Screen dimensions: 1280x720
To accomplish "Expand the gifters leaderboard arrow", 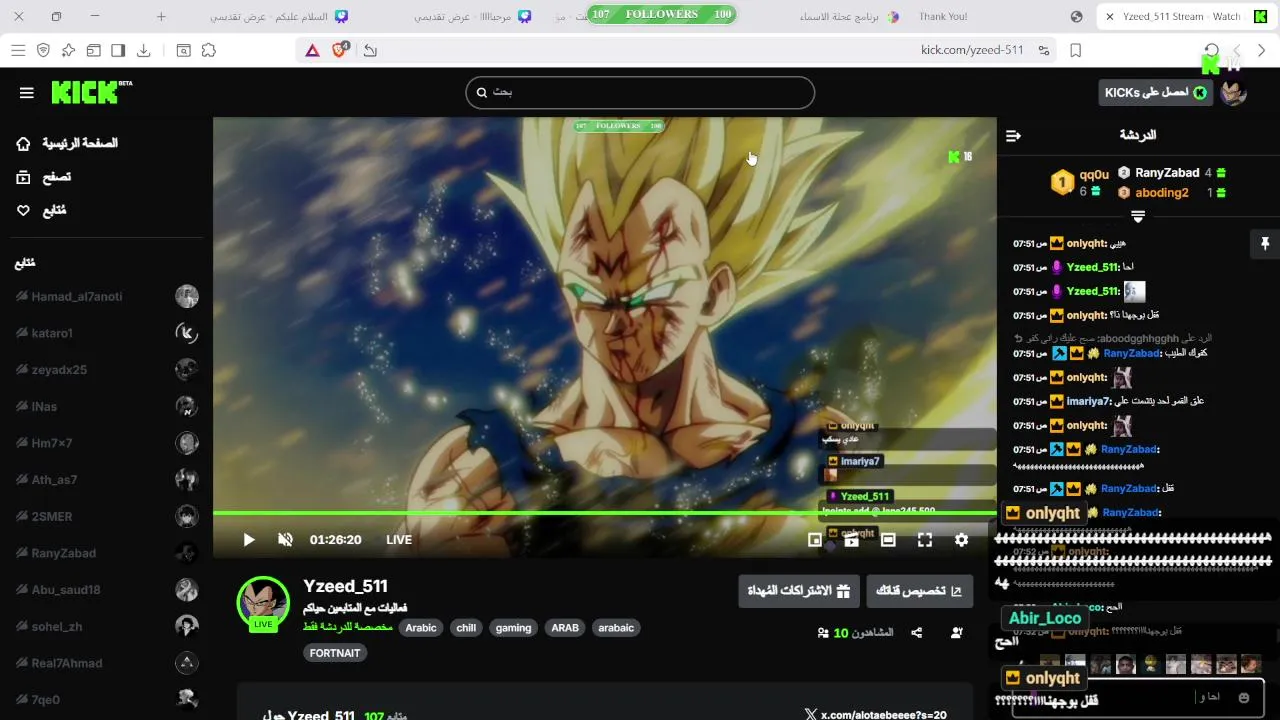I will coord(1137,216).
